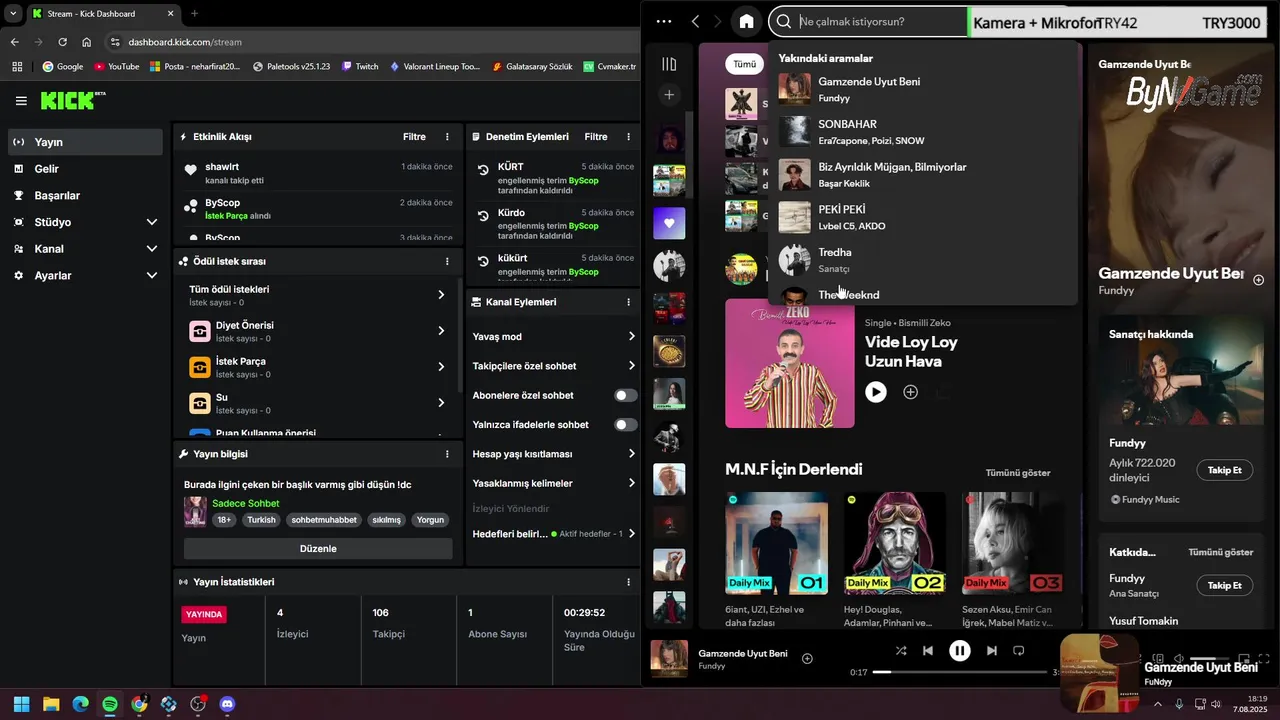
Task: Select Gelir in Kick sidebar
Action: 84,169
